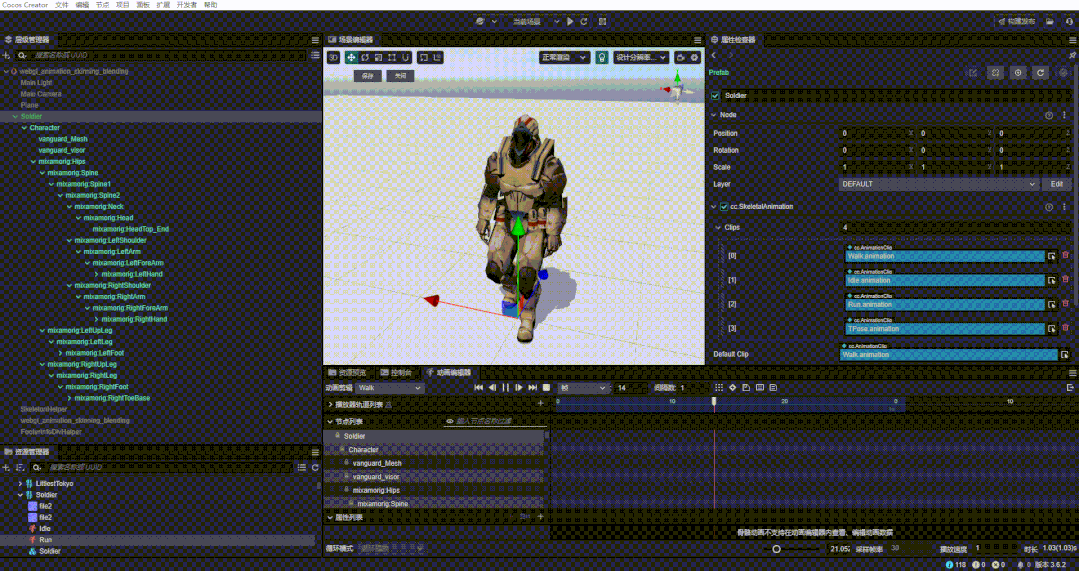Collapse the Node section
1079x571 pixels.
(714, 115)
